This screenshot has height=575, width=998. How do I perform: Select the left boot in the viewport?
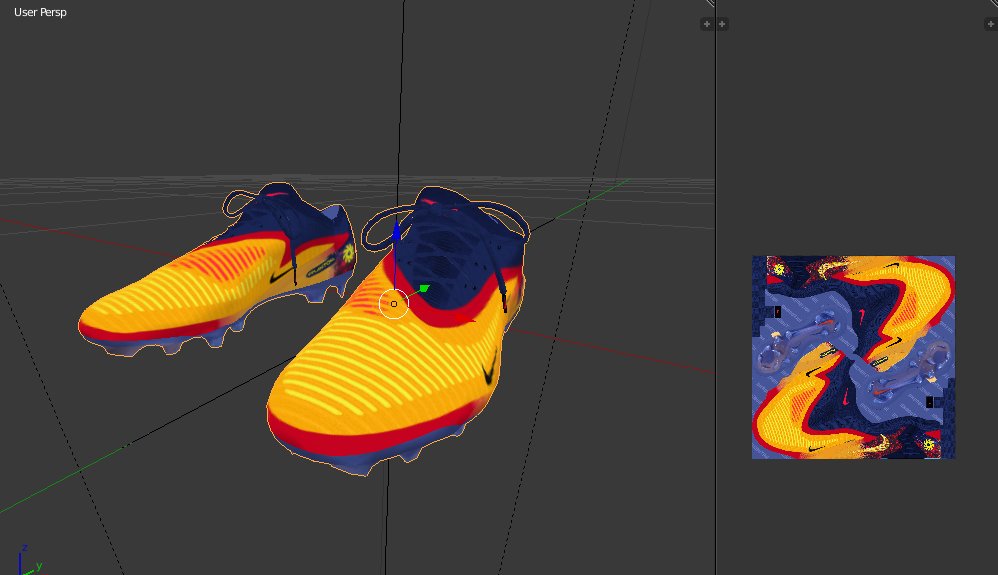pos(217,271)
